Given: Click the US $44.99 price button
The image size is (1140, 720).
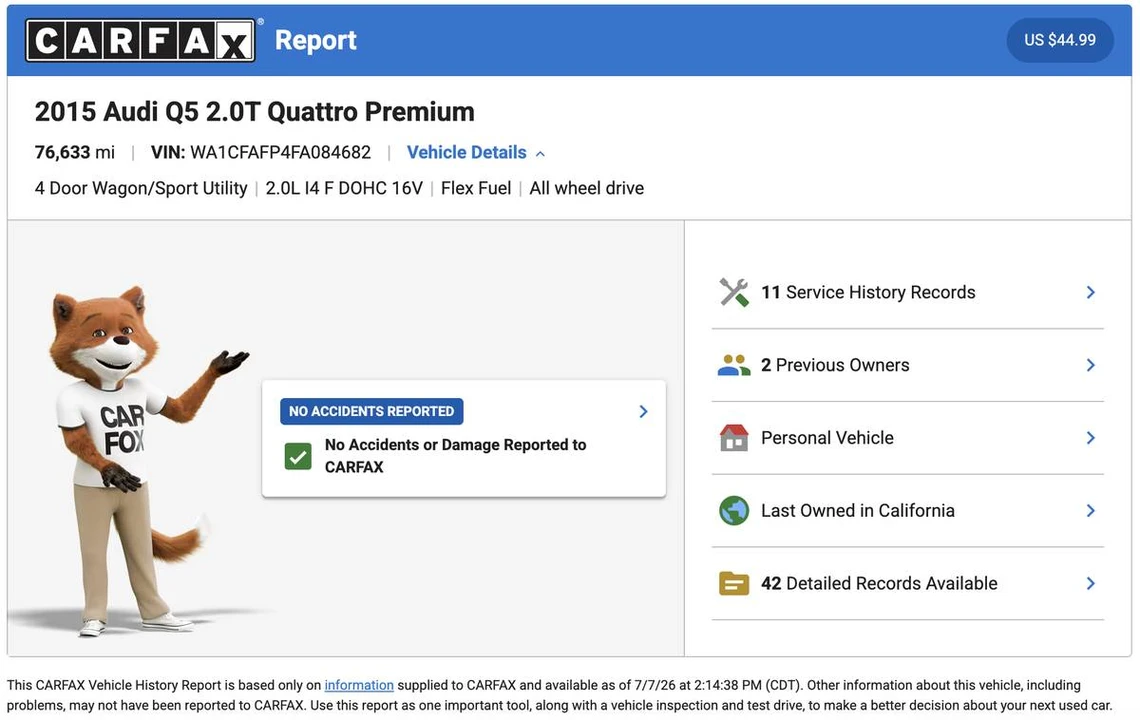Looking at the screenshot, I should [1059, 40].
